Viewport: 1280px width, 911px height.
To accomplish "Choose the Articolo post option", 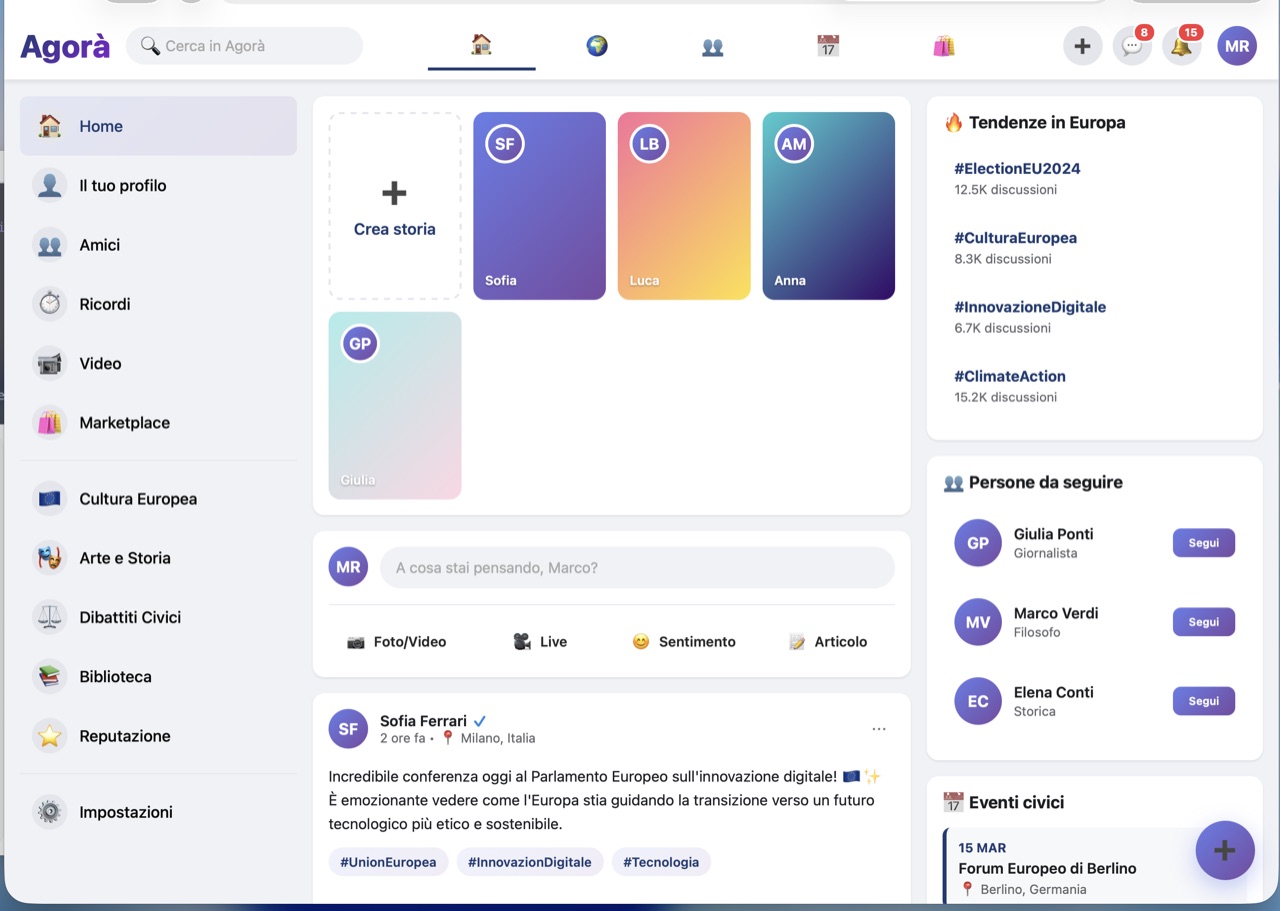I will (x=828, y=642).
